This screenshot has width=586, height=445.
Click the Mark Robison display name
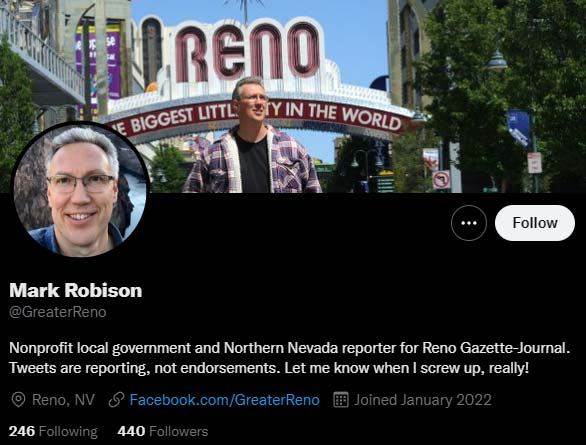(75, 290)
